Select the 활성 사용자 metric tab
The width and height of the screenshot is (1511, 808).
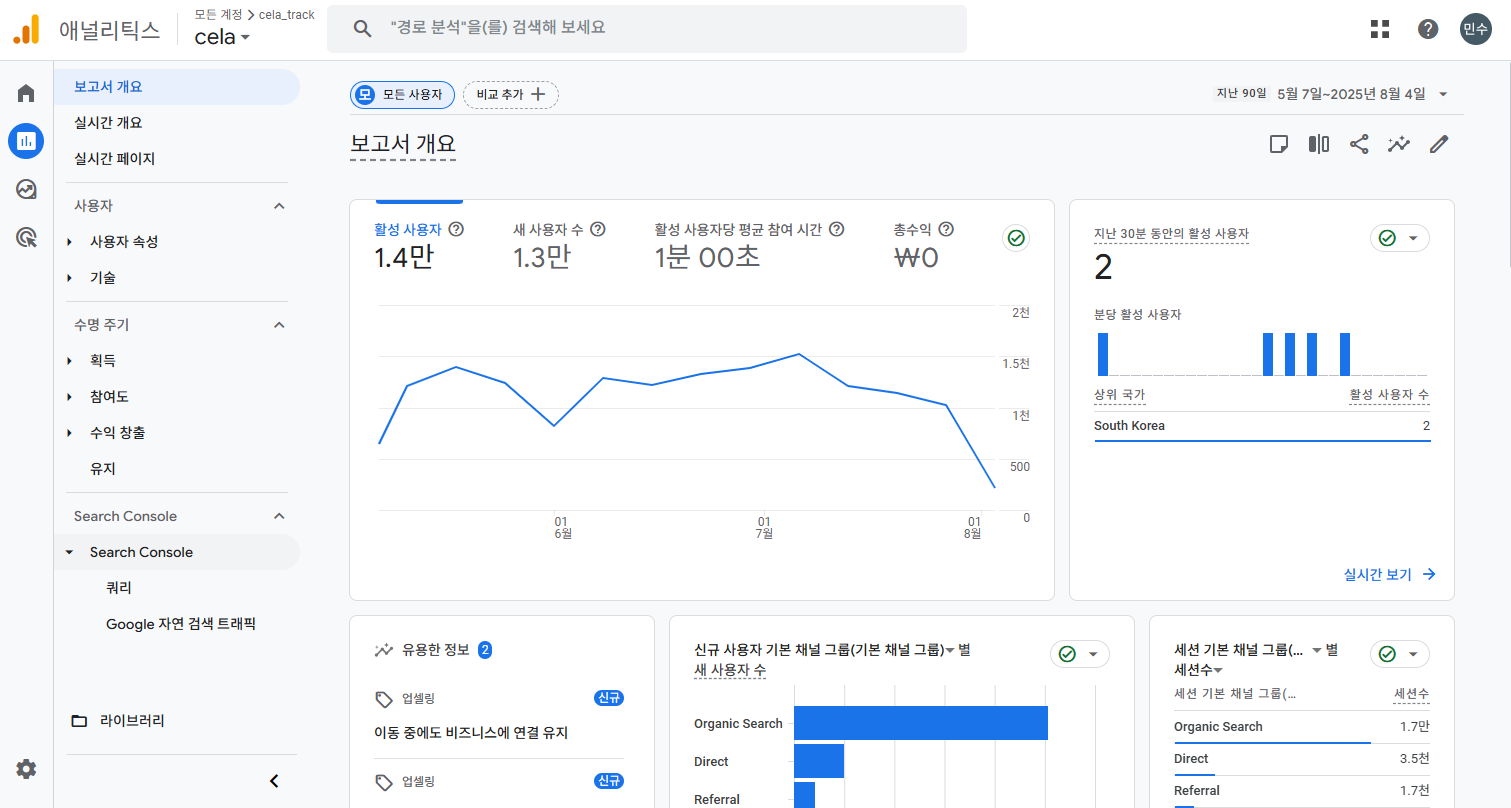(x=419, y=245)
